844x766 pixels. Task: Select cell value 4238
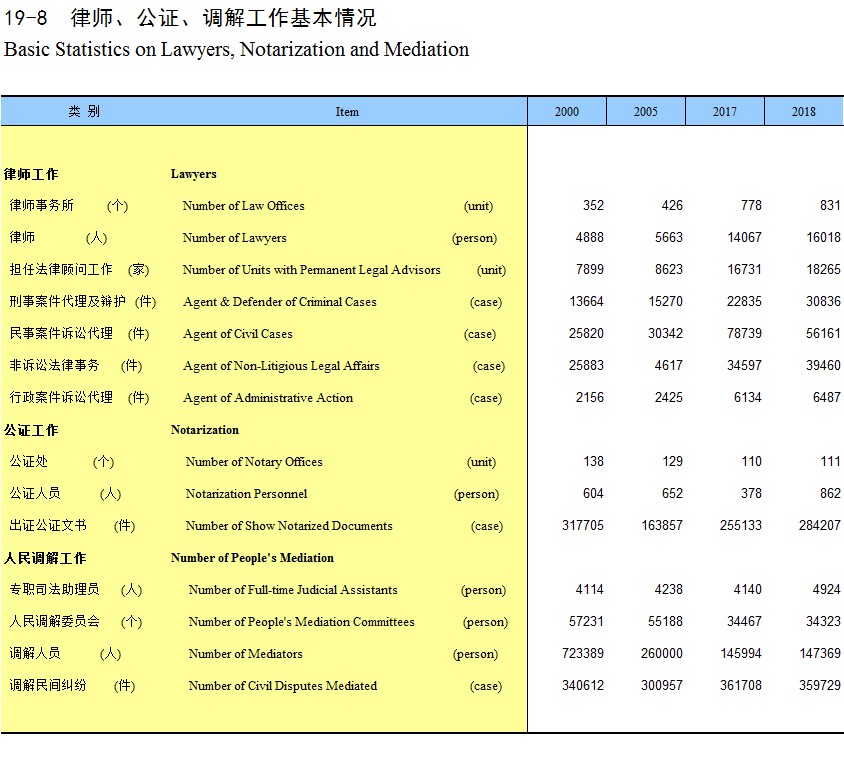point(669,589)
